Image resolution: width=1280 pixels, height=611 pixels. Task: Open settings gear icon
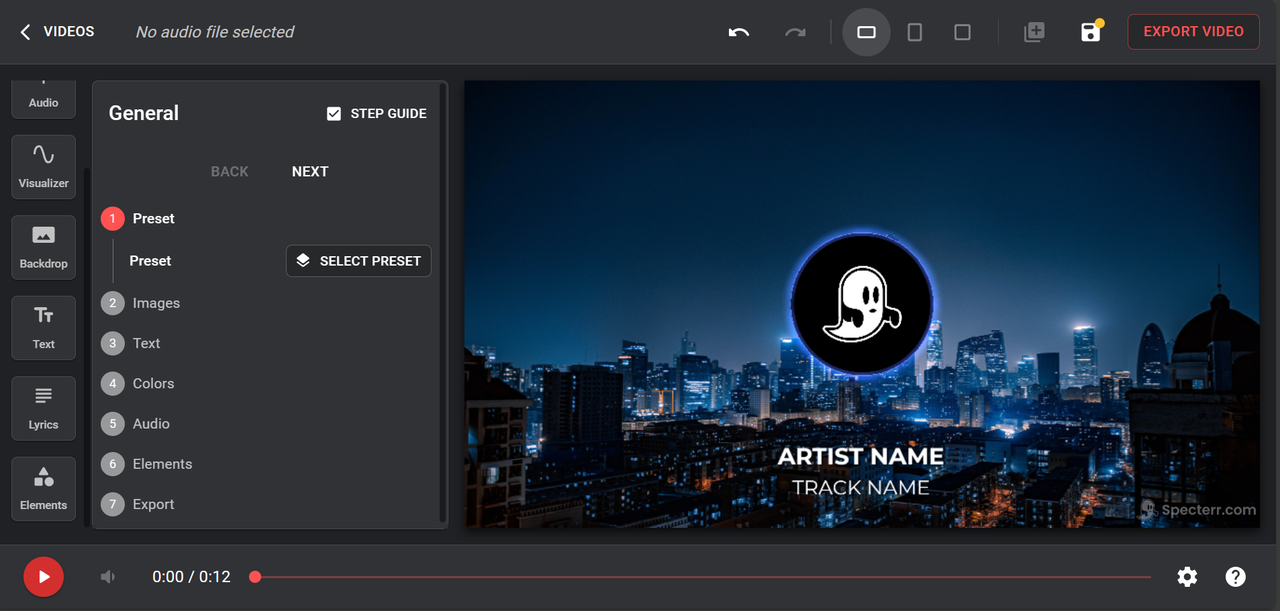pos(1187,577)
